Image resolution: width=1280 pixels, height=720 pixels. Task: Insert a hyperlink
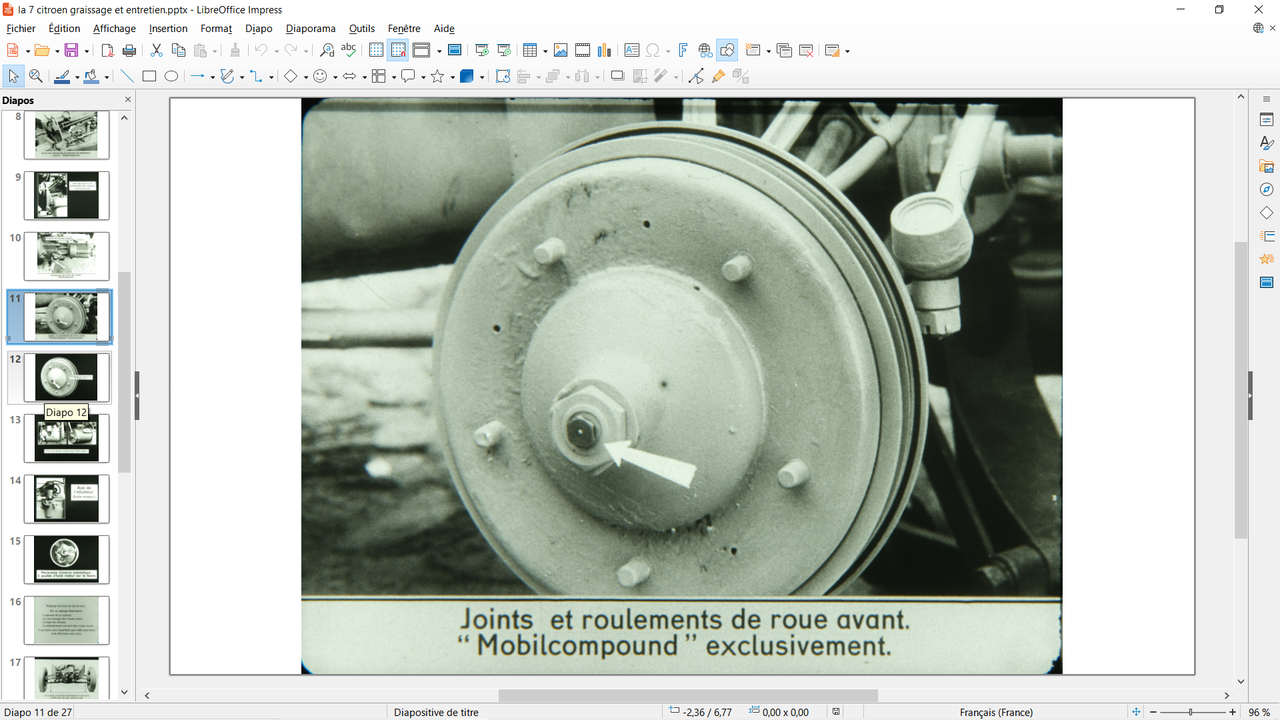(x=705, y=50)
